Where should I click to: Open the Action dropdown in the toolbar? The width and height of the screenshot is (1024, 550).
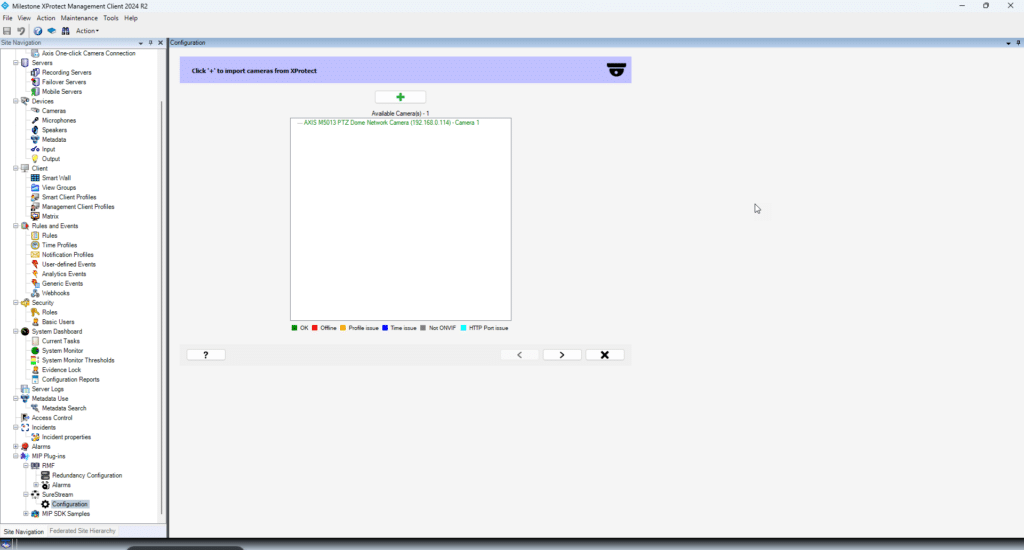pos(87,31)
